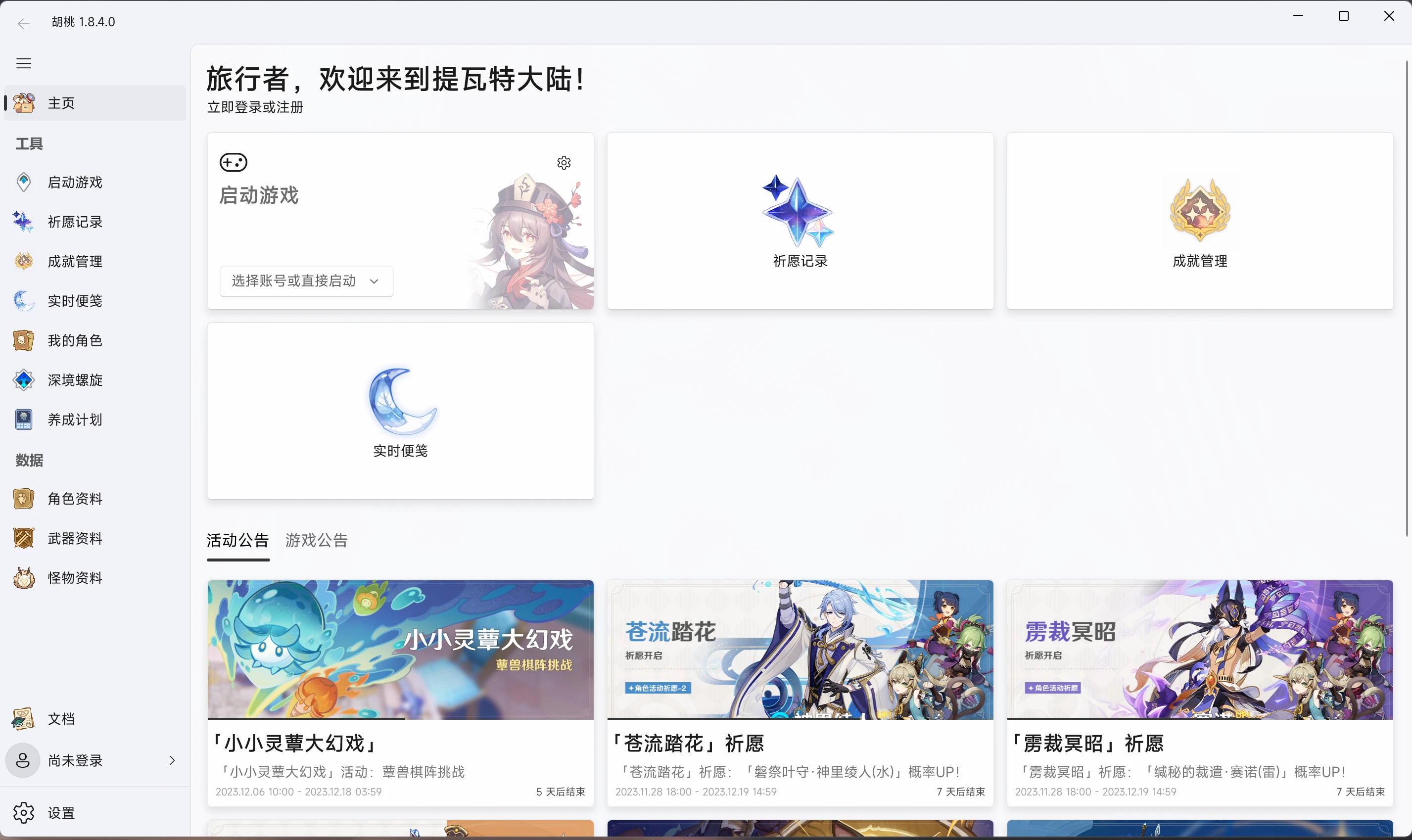Select the 深境螺旋 sidebar icon
Screen dimensions: 1412x840
(x=23, y=380)
